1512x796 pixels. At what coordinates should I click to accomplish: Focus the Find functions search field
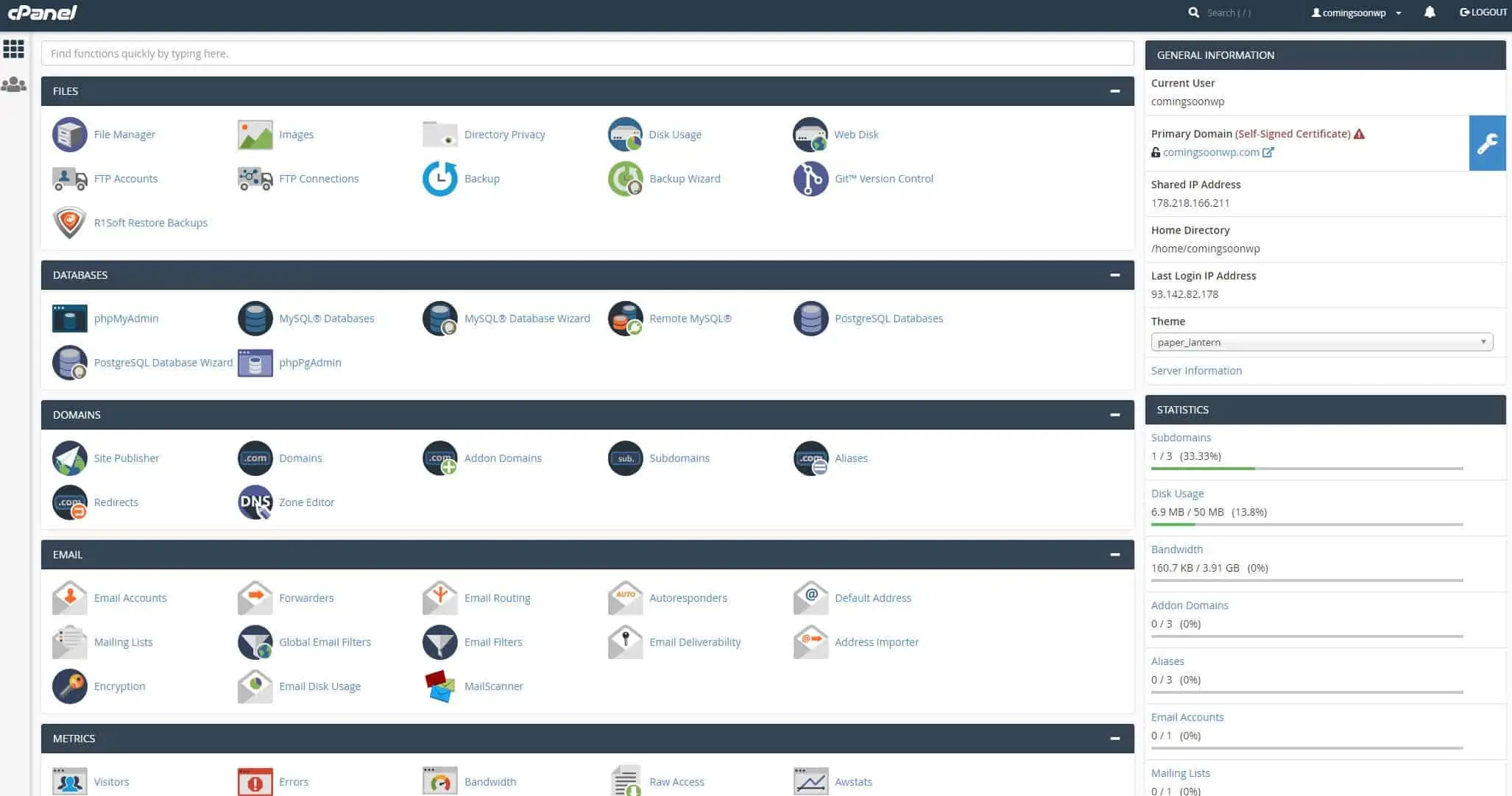587,54
